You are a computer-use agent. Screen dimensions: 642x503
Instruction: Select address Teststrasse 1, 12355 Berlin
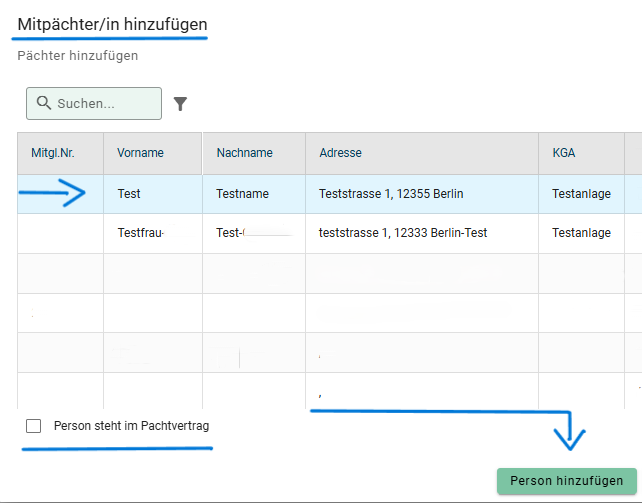391,194
